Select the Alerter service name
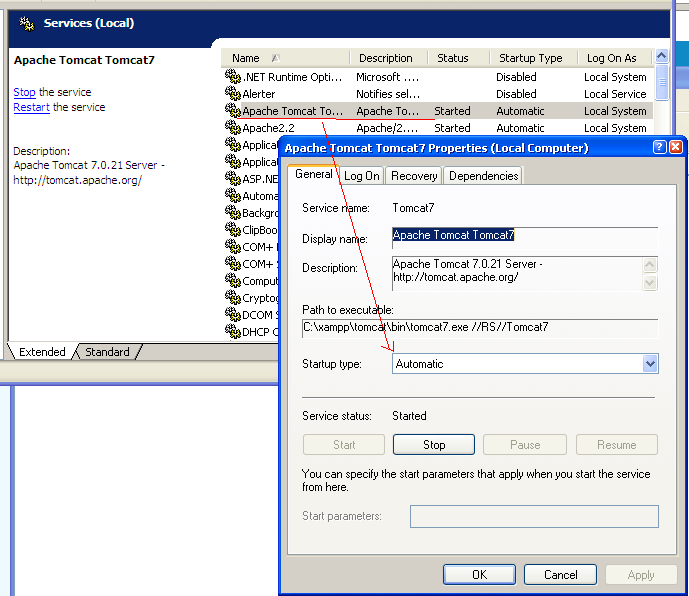Screen dimensions: 689x596 pos(258,94)
